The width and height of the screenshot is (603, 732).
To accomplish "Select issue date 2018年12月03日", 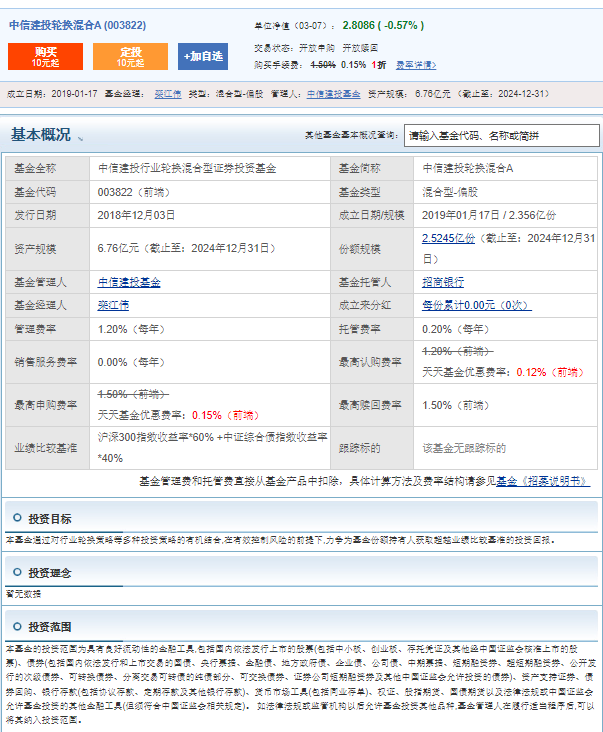I will [136, 215].
